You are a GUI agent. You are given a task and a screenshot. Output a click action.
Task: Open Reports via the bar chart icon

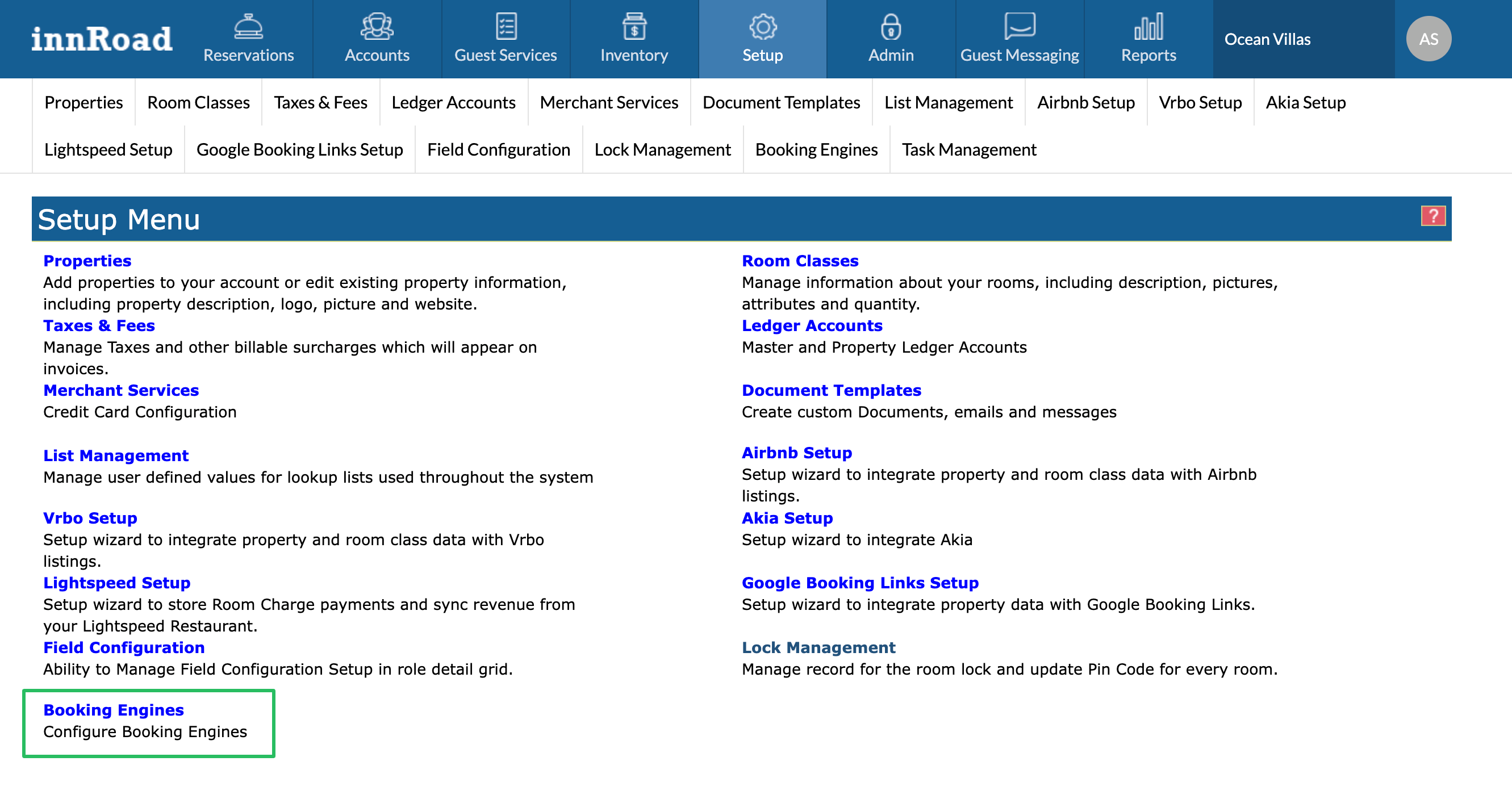1148,27
